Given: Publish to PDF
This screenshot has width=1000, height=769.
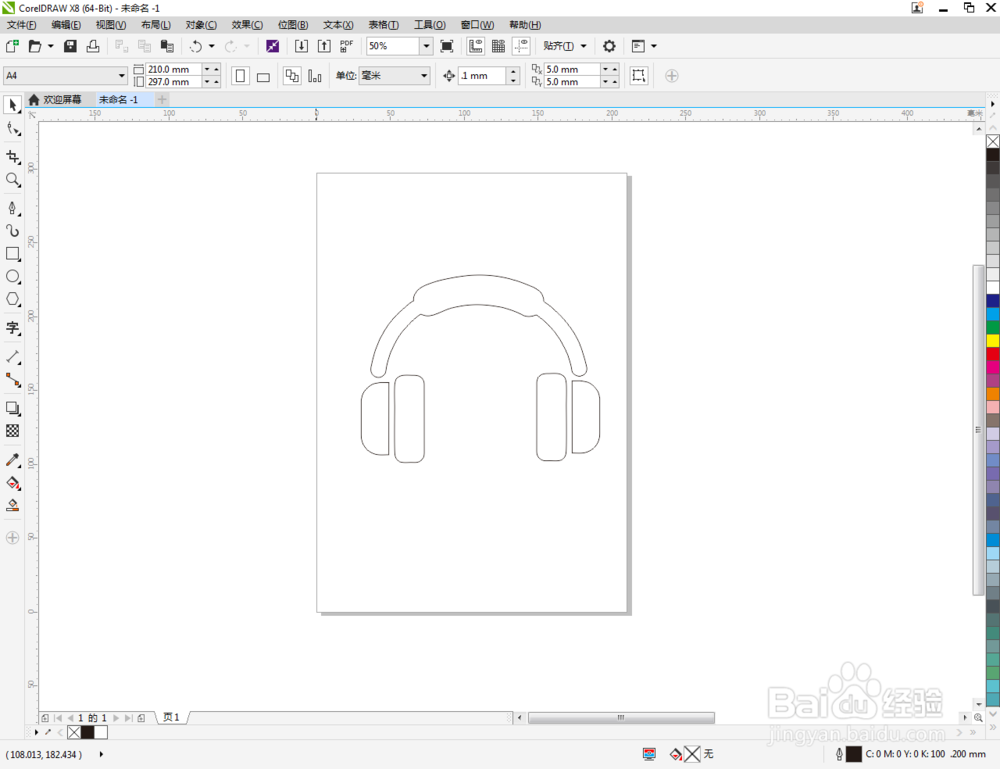Looking at the screenshot, I should (346, 46).
